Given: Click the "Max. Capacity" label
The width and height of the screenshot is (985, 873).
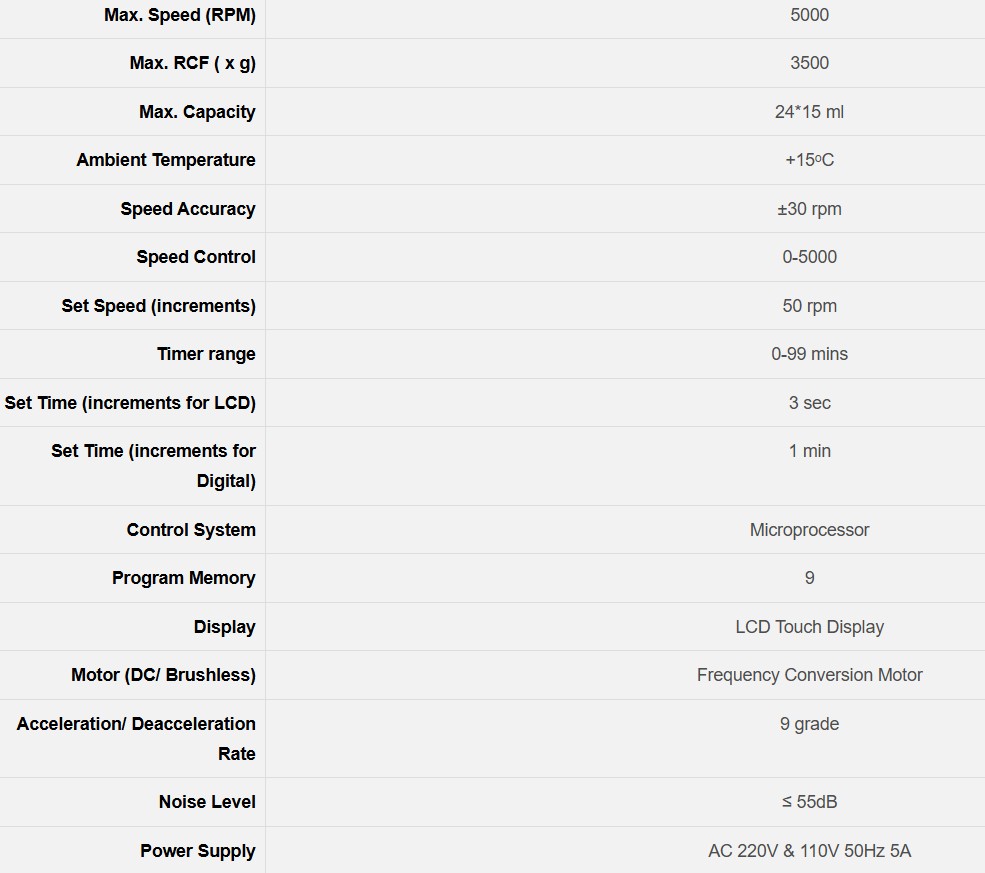Looking at the screenshot, I should [197, 112].
